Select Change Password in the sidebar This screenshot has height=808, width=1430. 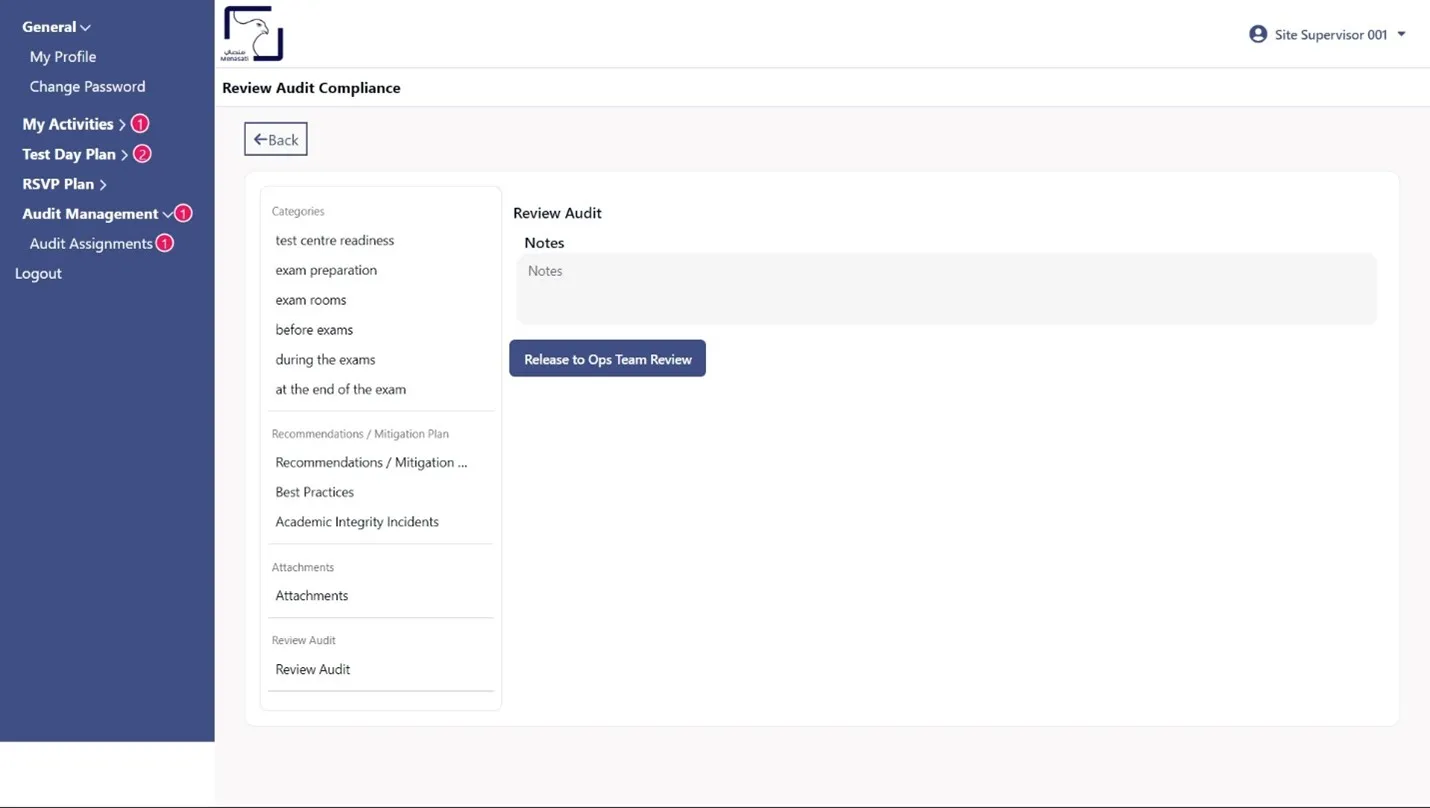pyautogui.click(x=87, y=87)
